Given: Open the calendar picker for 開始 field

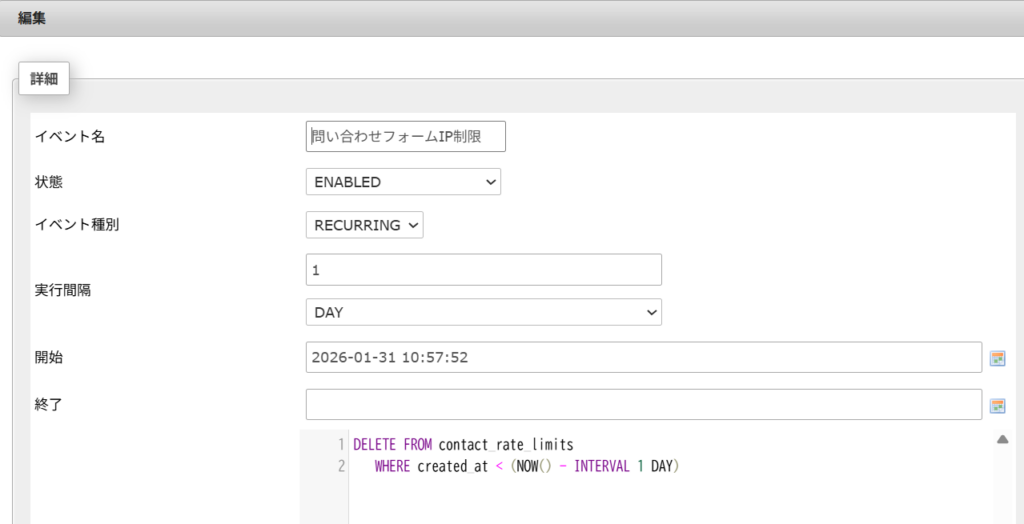Looking at the screenshot, I should [x=997, y=358].
